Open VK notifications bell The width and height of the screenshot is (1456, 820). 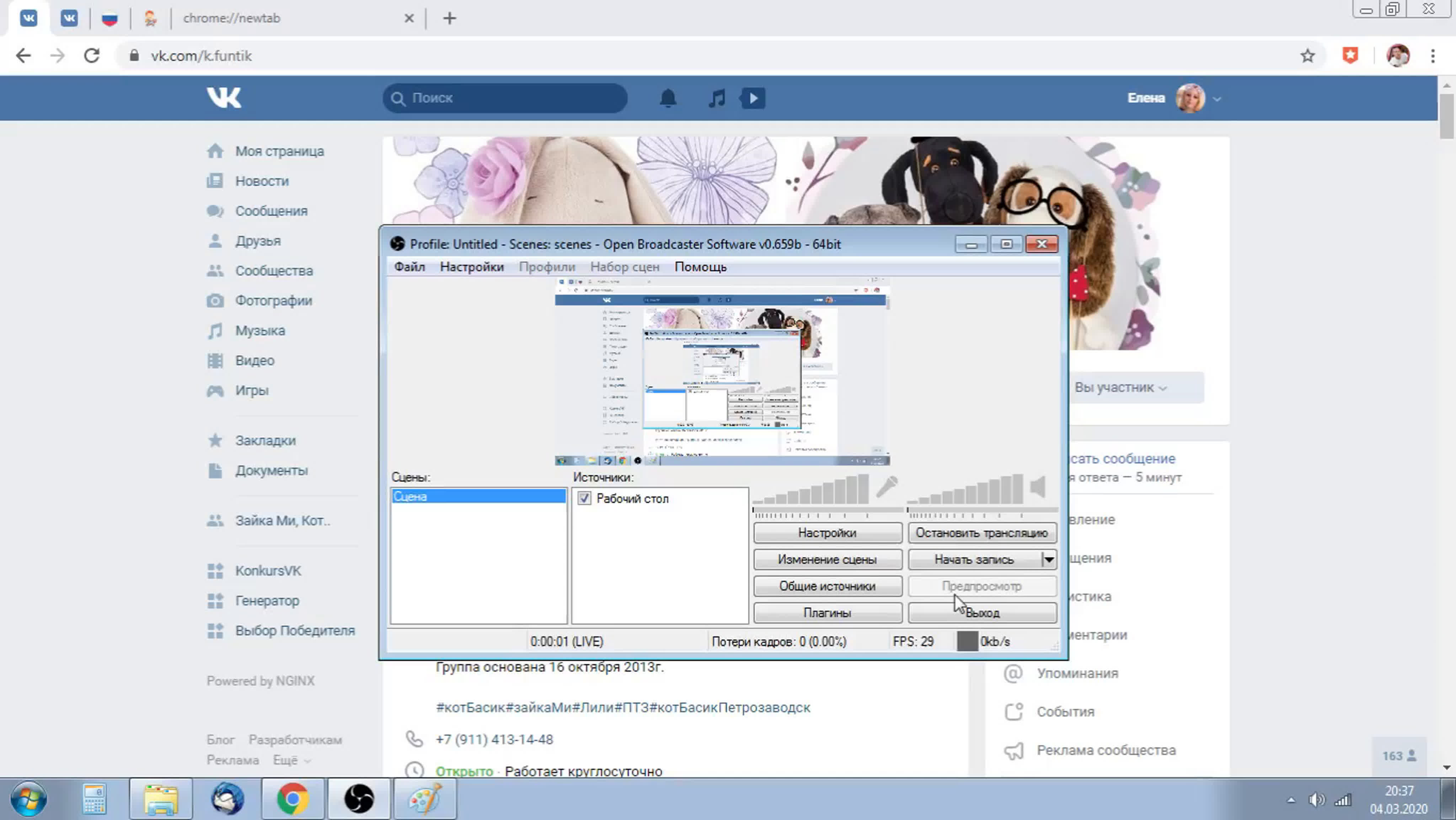(668, 98)
